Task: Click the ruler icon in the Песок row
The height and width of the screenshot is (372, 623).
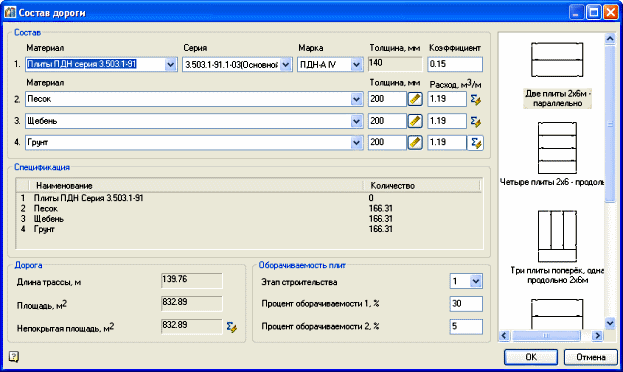Action: point(415,99)
